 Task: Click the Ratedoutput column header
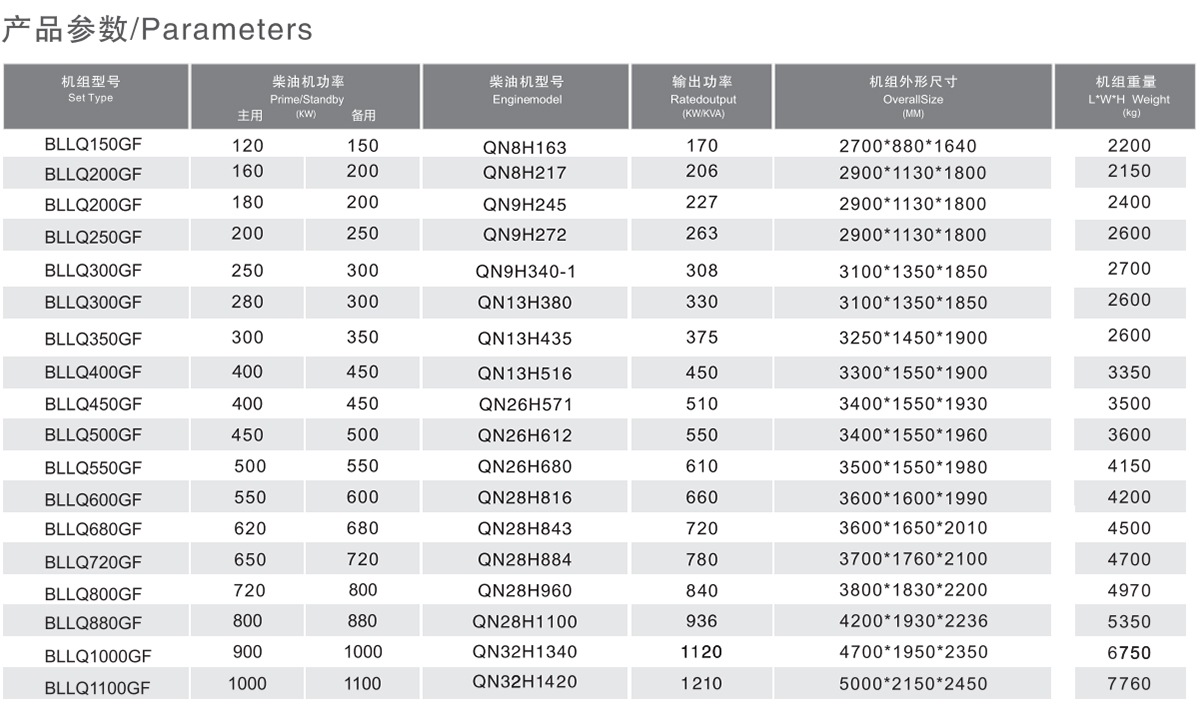click(702, 95)
